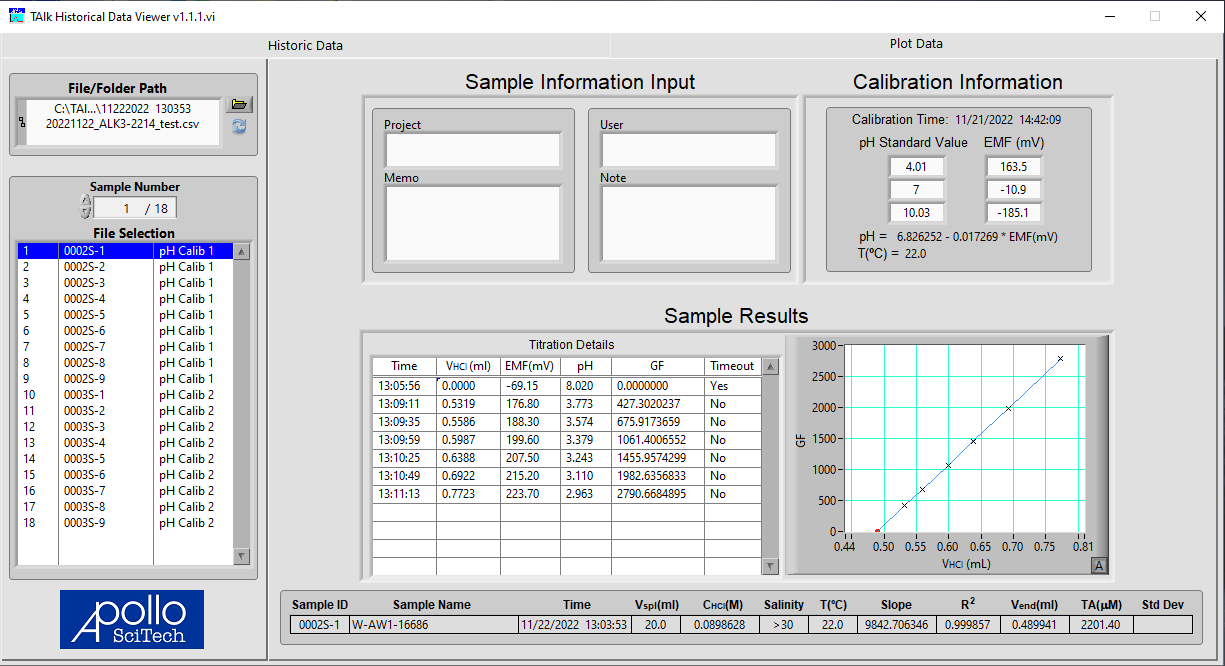Click inside the Memo text box
Screen dimensions: 1225x666
(472, 221)
